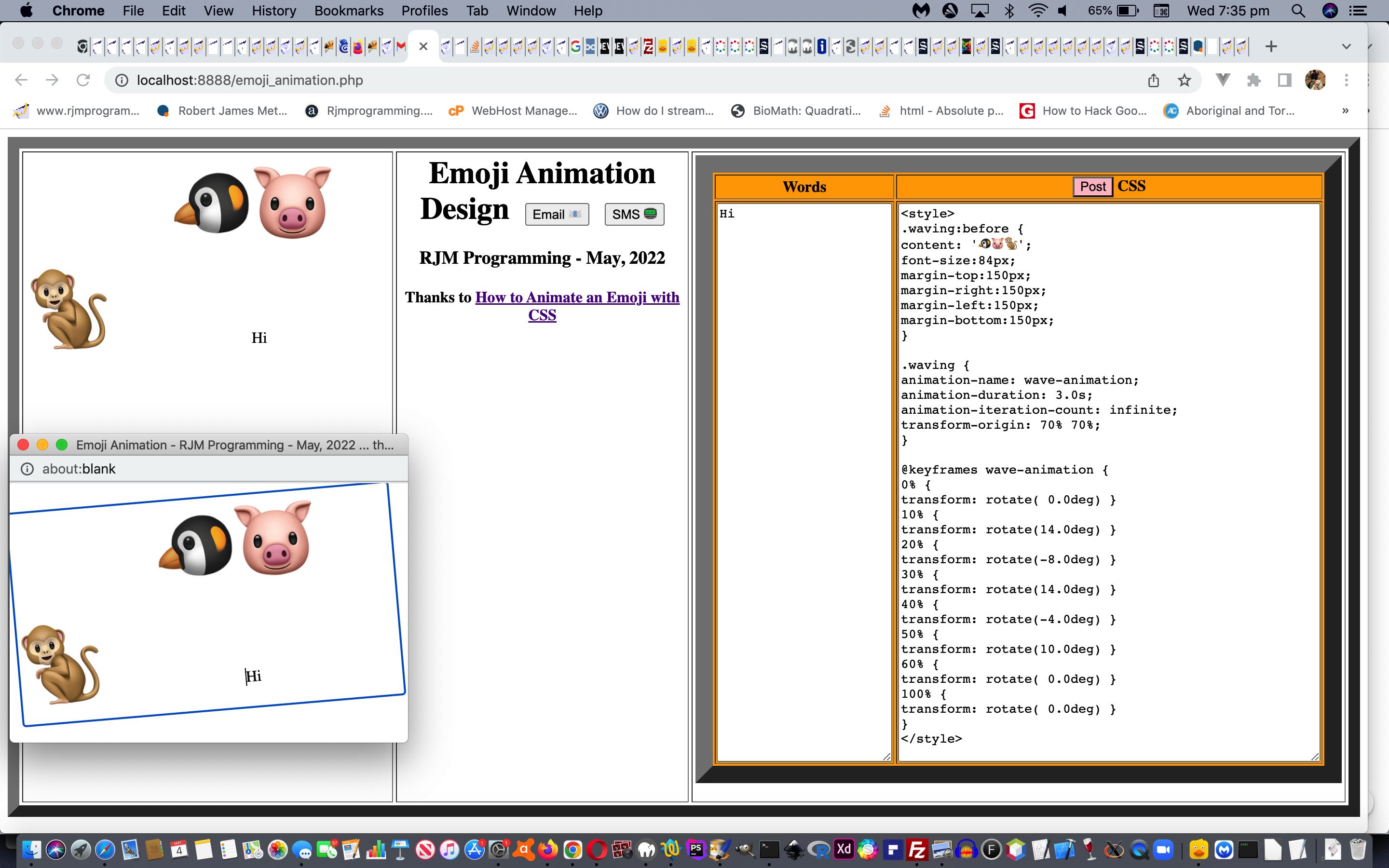The height and width of the screenshot is (868, 1389).
Task: Go back using the browser back arrow
Action: [21, 80]
